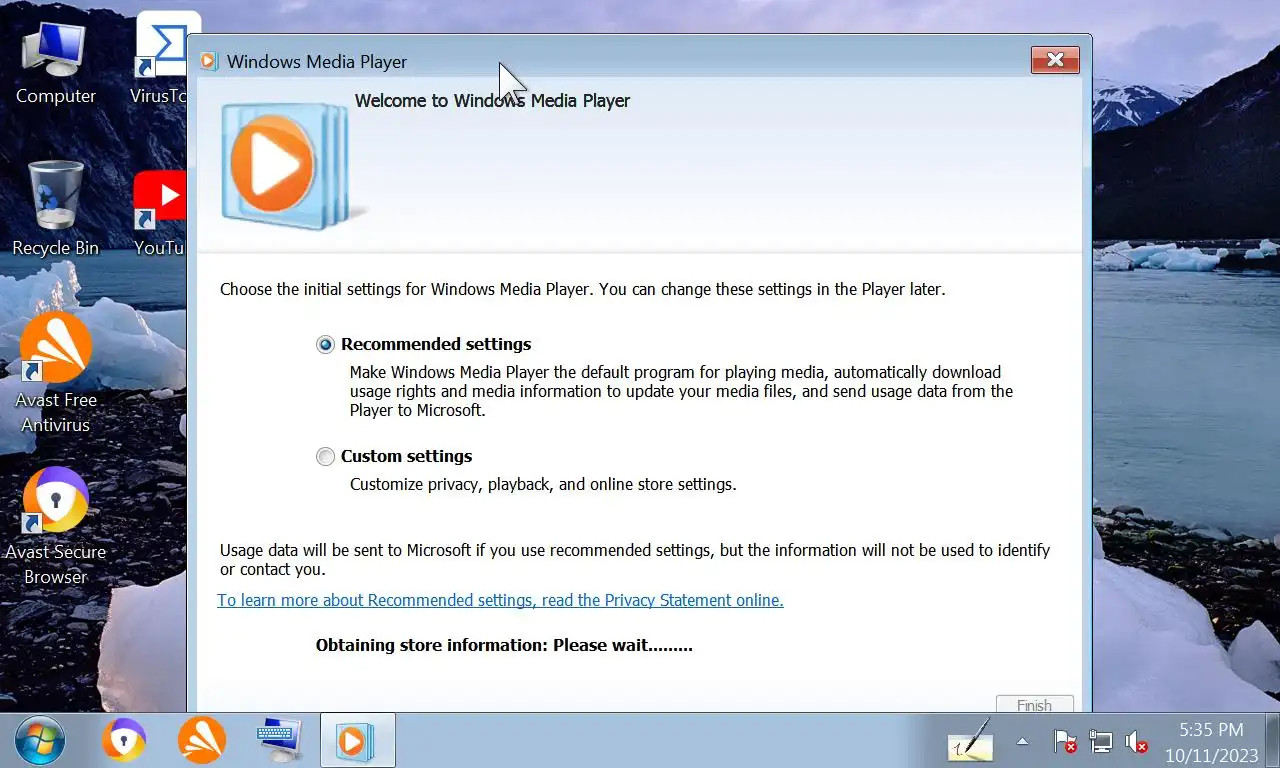
Task: Open the Windows Start menu
Action: [40, 741]
